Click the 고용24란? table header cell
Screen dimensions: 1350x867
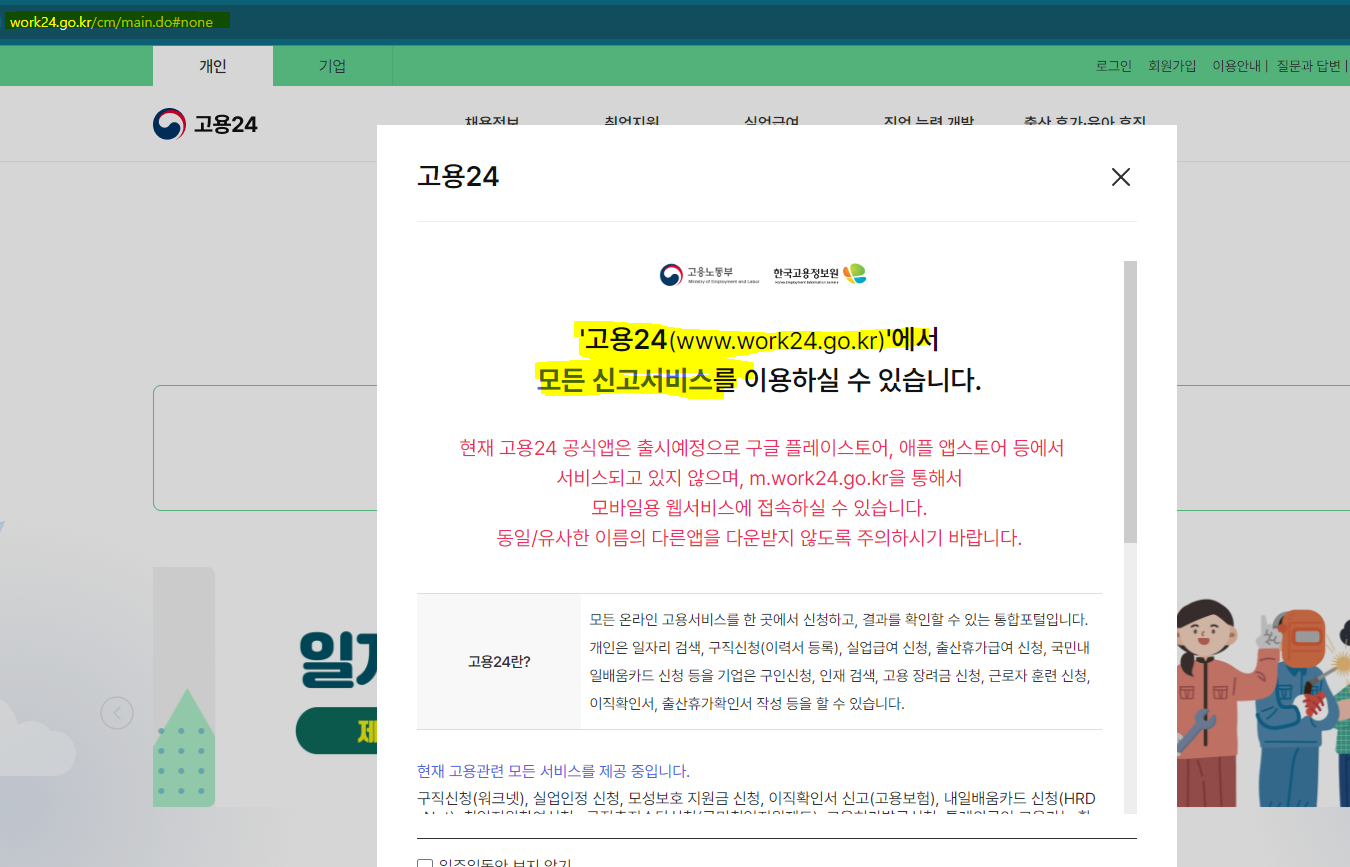499,662
